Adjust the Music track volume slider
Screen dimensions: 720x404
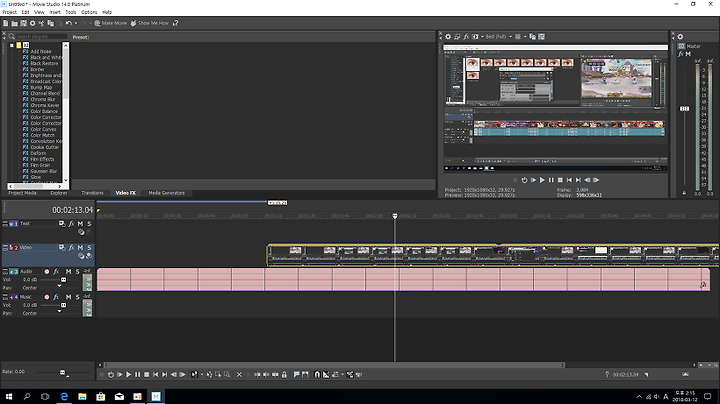click(63, 305)
